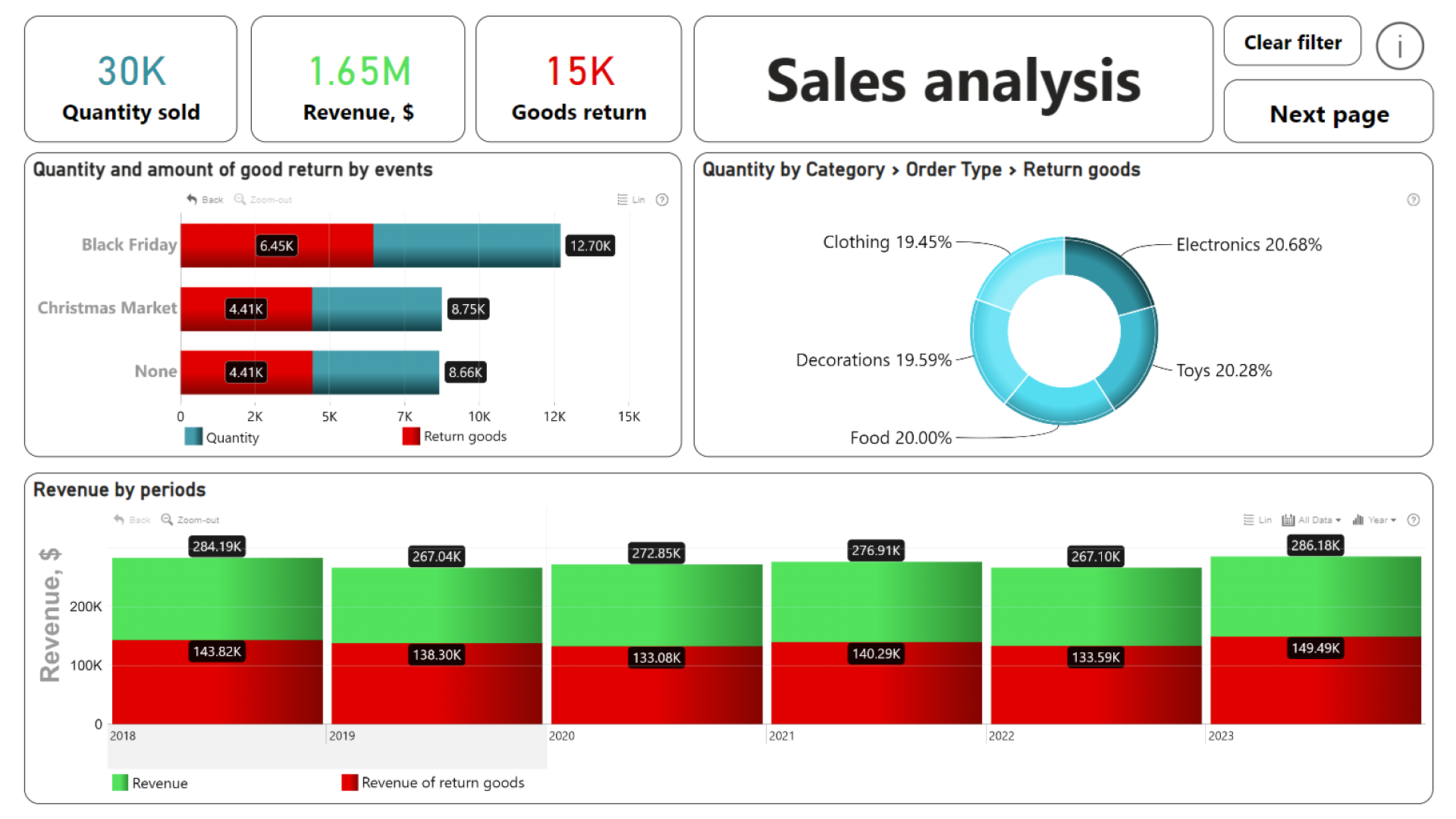This screenshot has width=1456, height=819.
Task: Click the Decorations 19.59% label
Action: [x=874, y=359]
